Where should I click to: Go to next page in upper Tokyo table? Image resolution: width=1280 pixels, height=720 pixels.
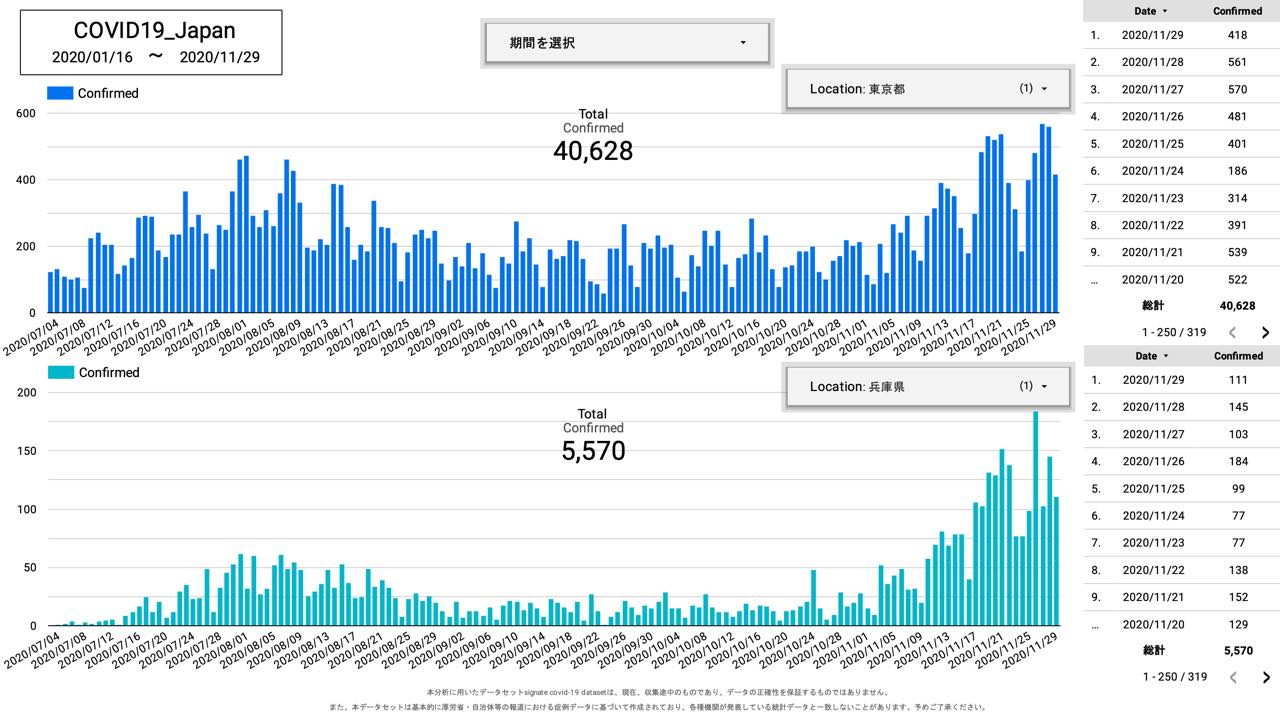click(x=1265, y=332)
